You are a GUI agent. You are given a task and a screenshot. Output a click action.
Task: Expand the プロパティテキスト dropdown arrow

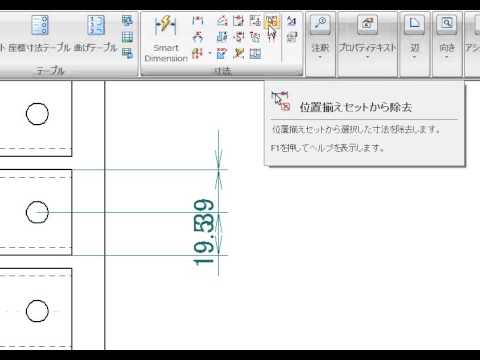point(367,57)
